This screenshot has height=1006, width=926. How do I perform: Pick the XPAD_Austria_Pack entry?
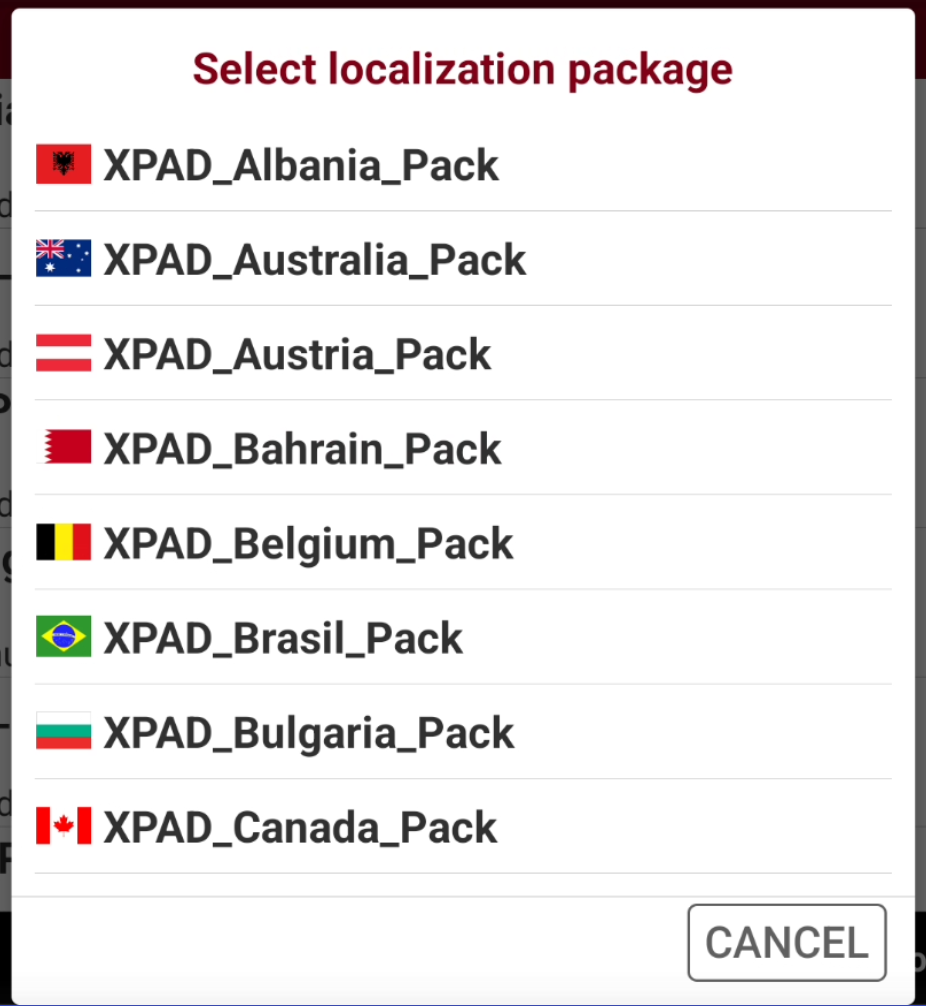463,353
